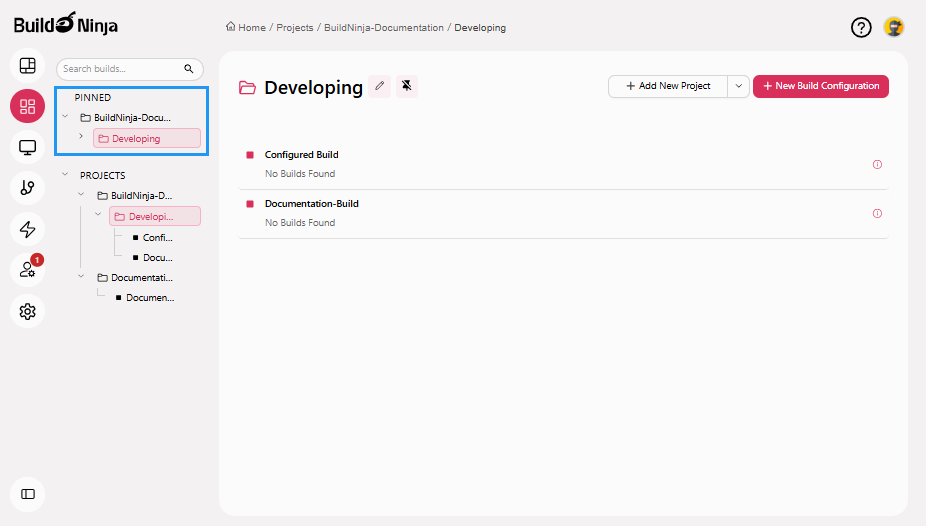Image resolution: width=926 pixels, height=526 pixels.
Task: Click the red status square of Documentation-Build
Action: [250, 204]
